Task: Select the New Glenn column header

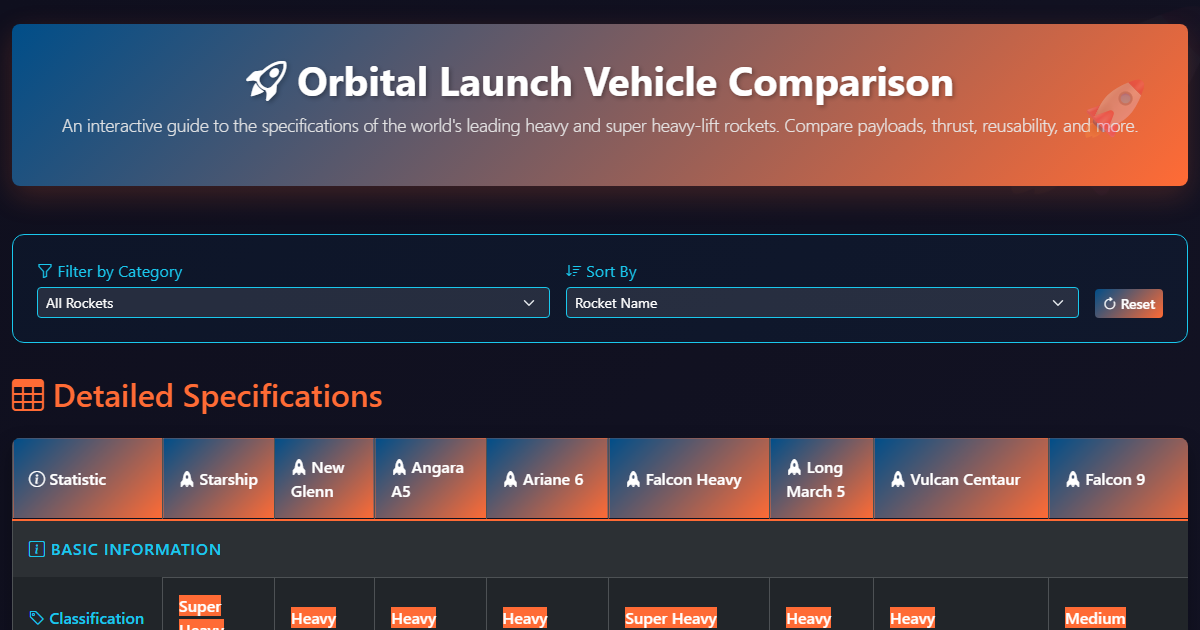Action: [x=325, y=479]
